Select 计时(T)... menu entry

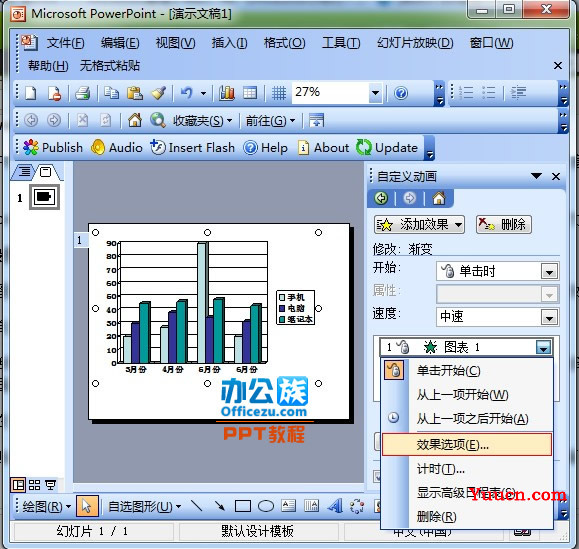click(x=467, y=469)
